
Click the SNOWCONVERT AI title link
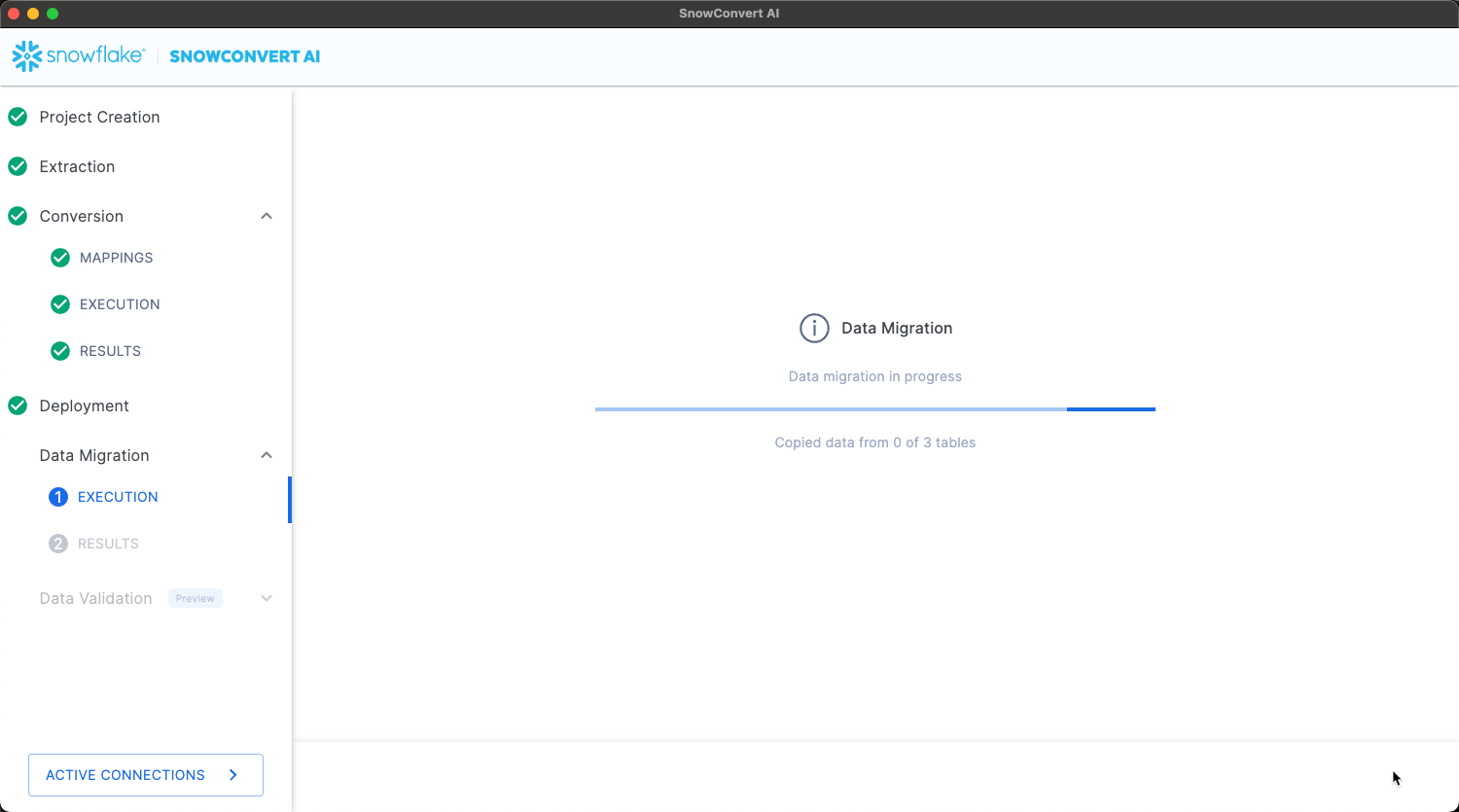244,56
